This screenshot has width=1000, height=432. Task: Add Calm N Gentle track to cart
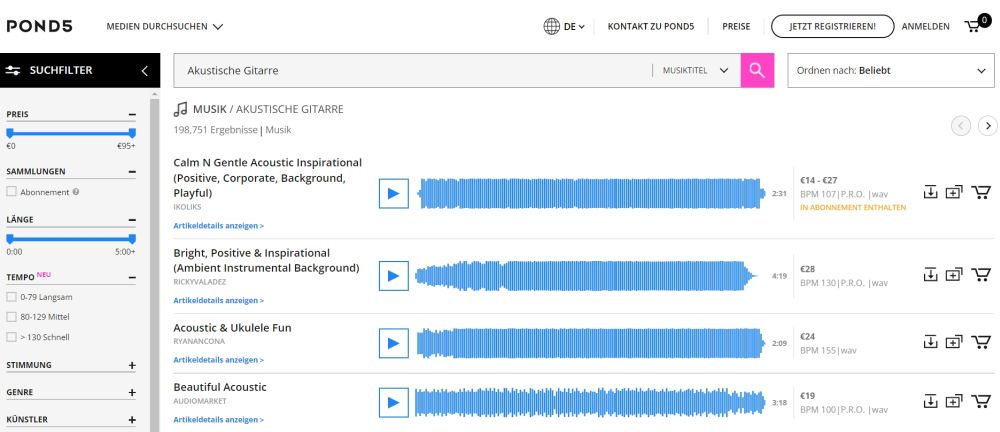(980, 192)
